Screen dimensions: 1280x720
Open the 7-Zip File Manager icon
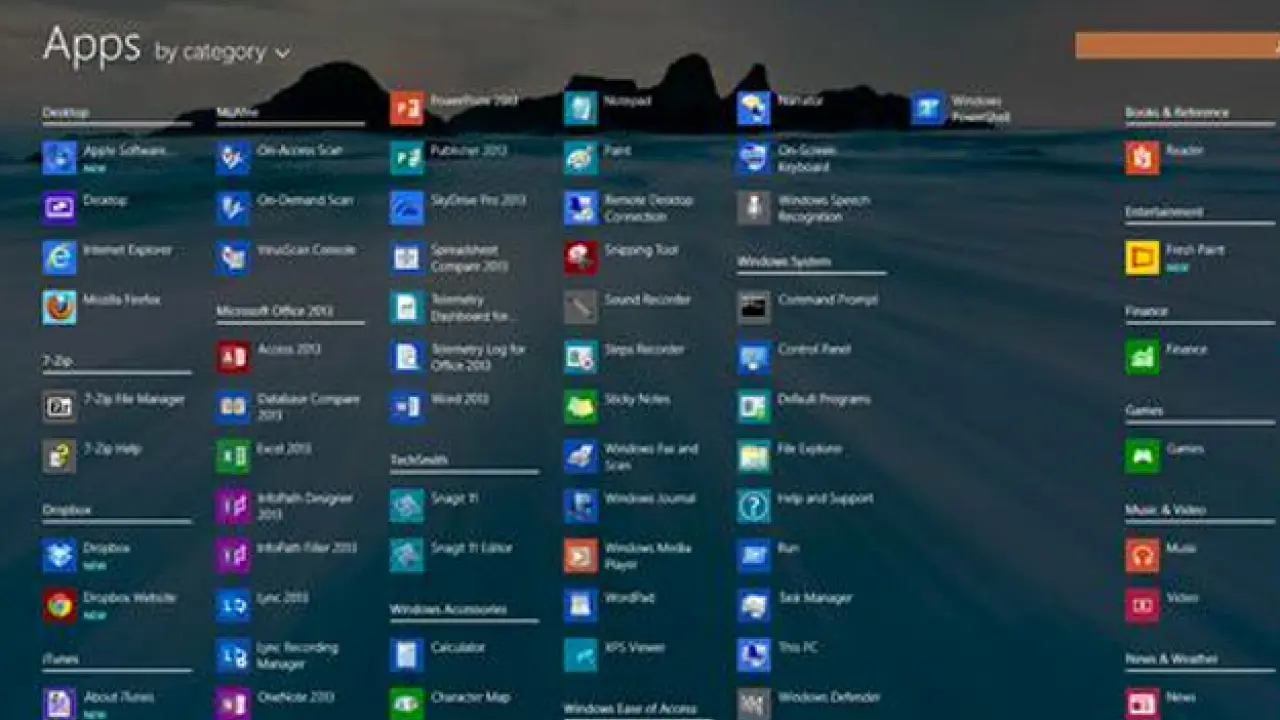[x=59, y=406]
